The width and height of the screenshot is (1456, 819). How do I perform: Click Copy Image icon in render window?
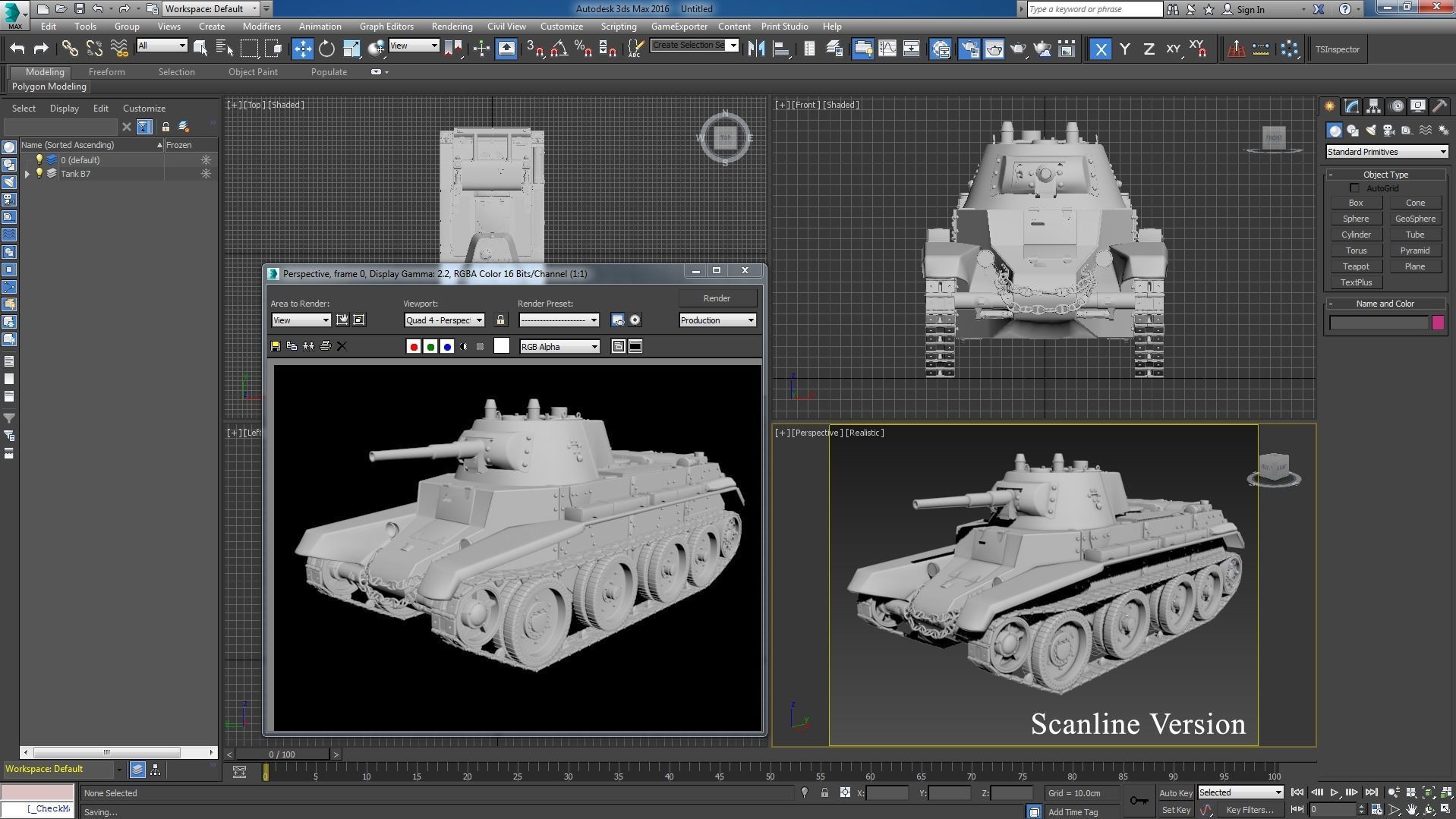pos(292,346)
